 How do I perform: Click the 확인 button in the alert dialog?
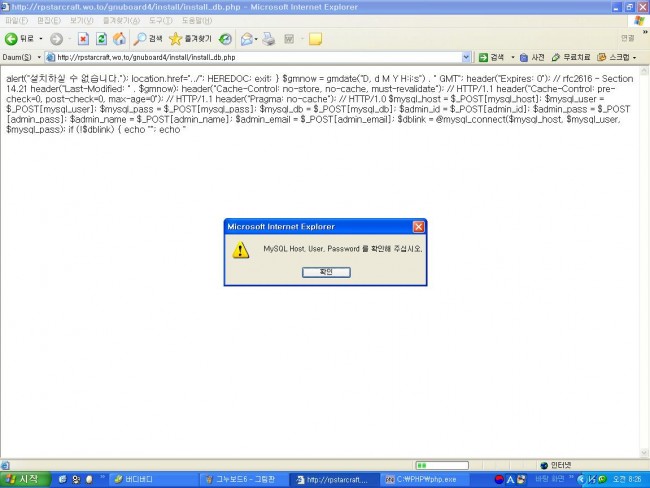click(326, 272)
